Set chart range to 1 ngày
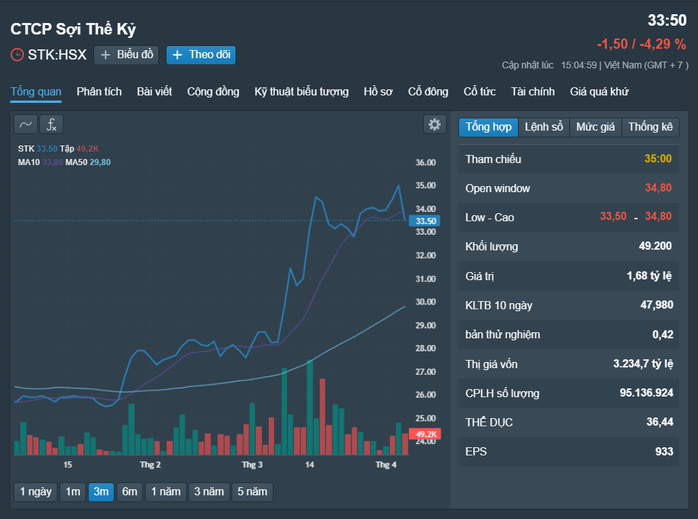Screen dimensions: 698x519 36,492
